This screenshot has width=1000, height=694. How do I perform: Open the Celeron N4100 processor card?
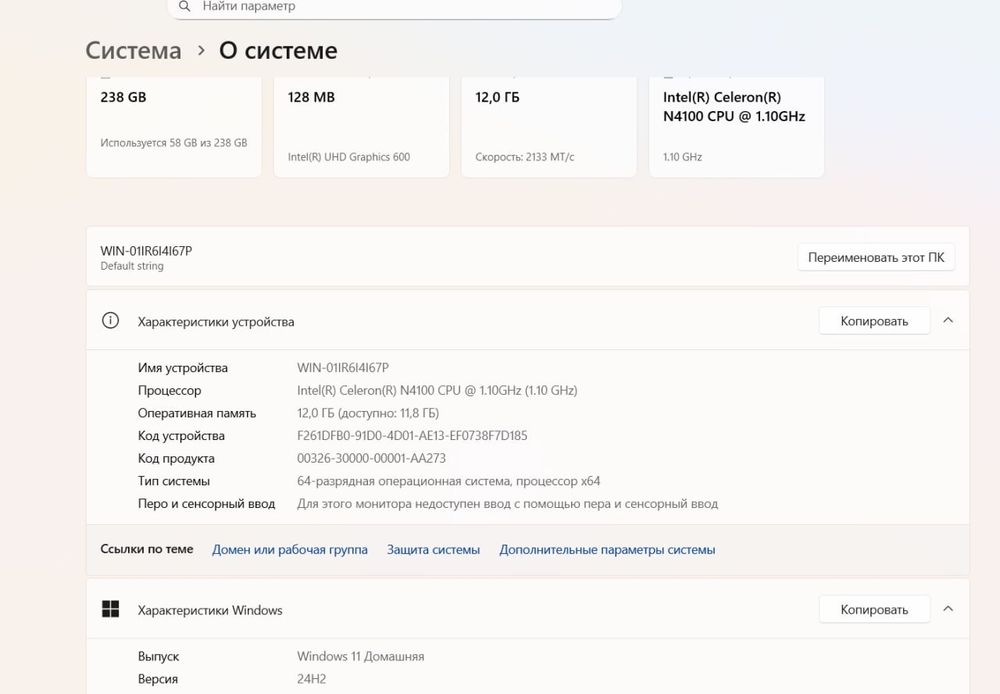pos(736,125)
